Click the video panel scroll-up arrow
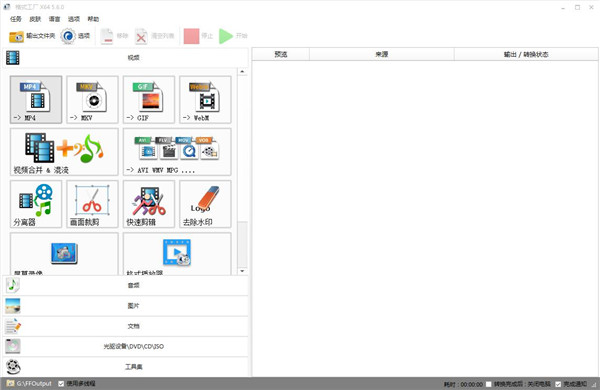This screenshot has height=390, width=600. click(x=242, y=72)
